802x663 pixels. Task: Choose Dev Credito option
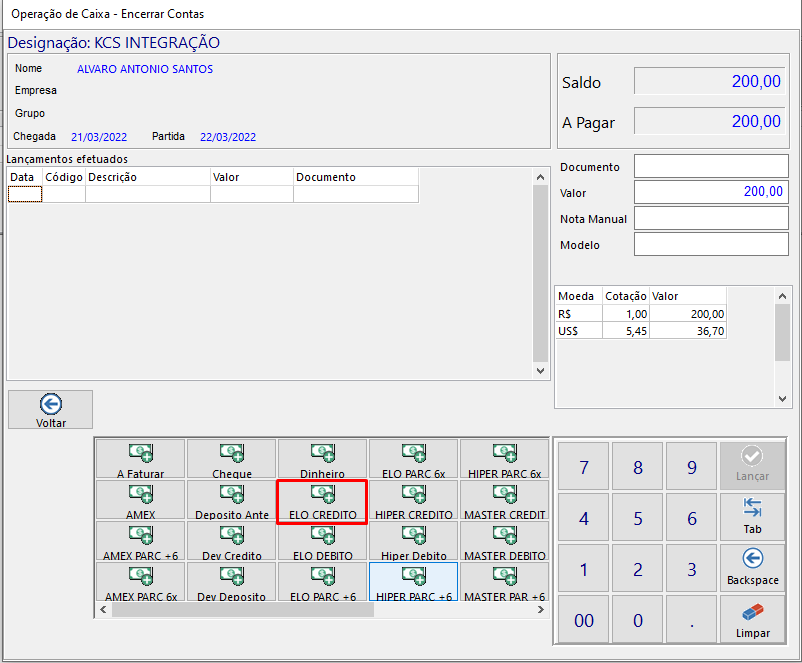click(x=232, y=541)
